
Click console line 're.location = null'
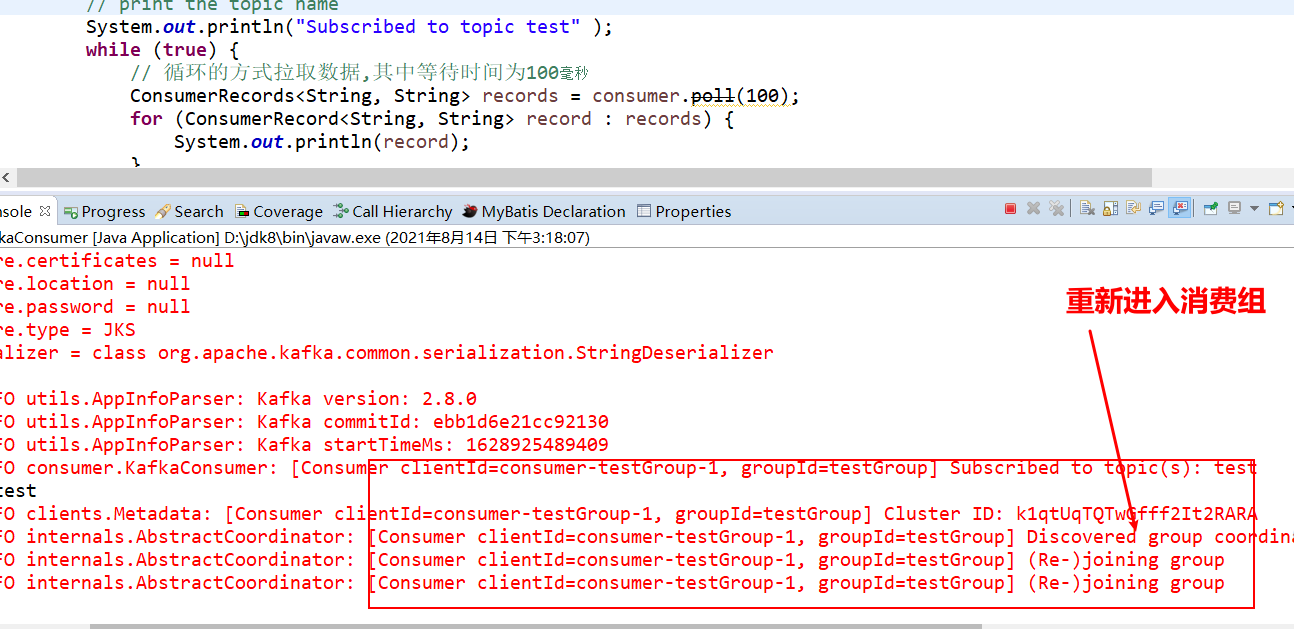tap(95, 284)
